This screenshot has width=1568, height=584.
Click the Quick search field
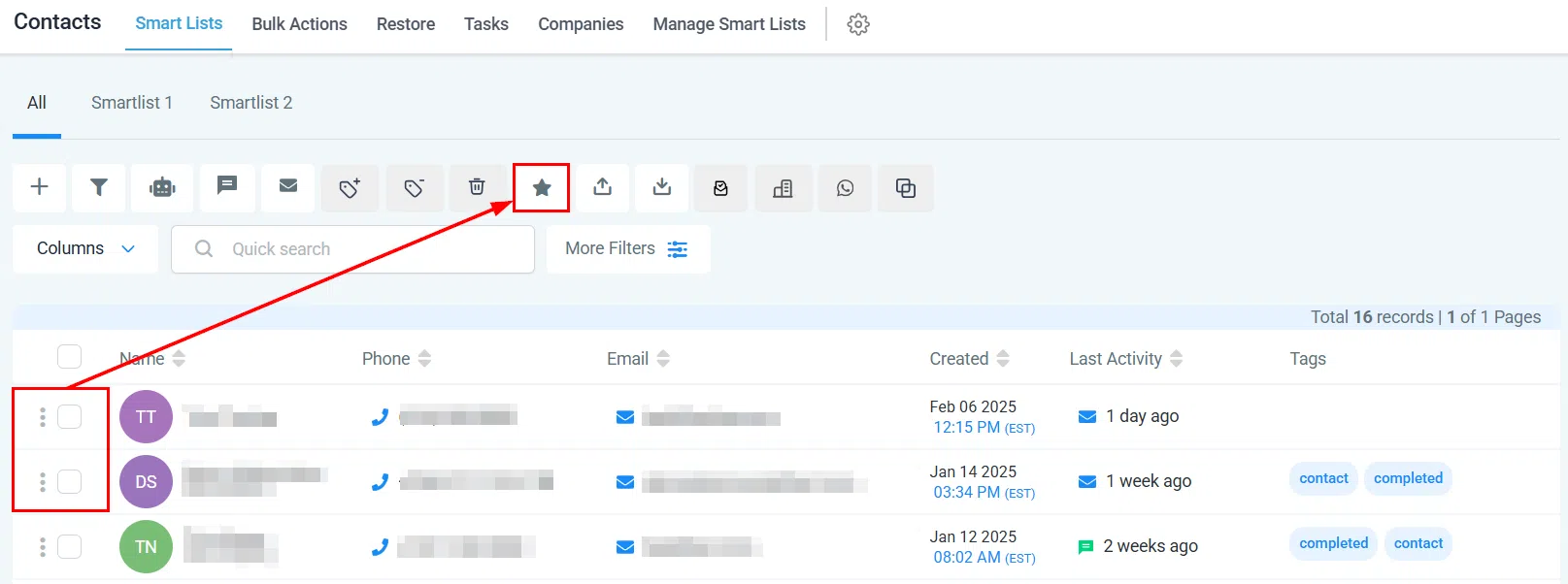pos(352,249)
